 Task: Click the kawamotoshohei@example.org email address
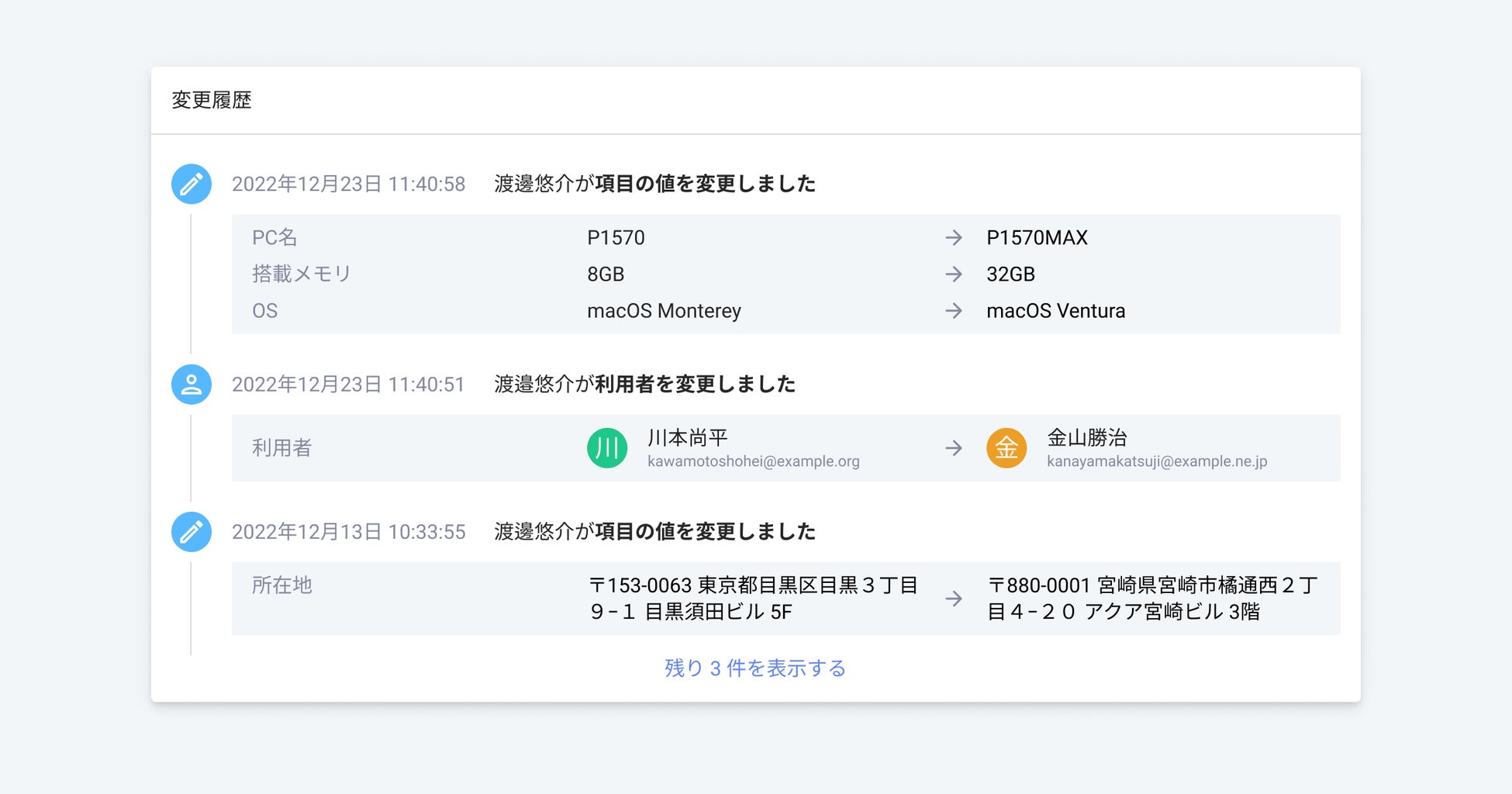753,461
